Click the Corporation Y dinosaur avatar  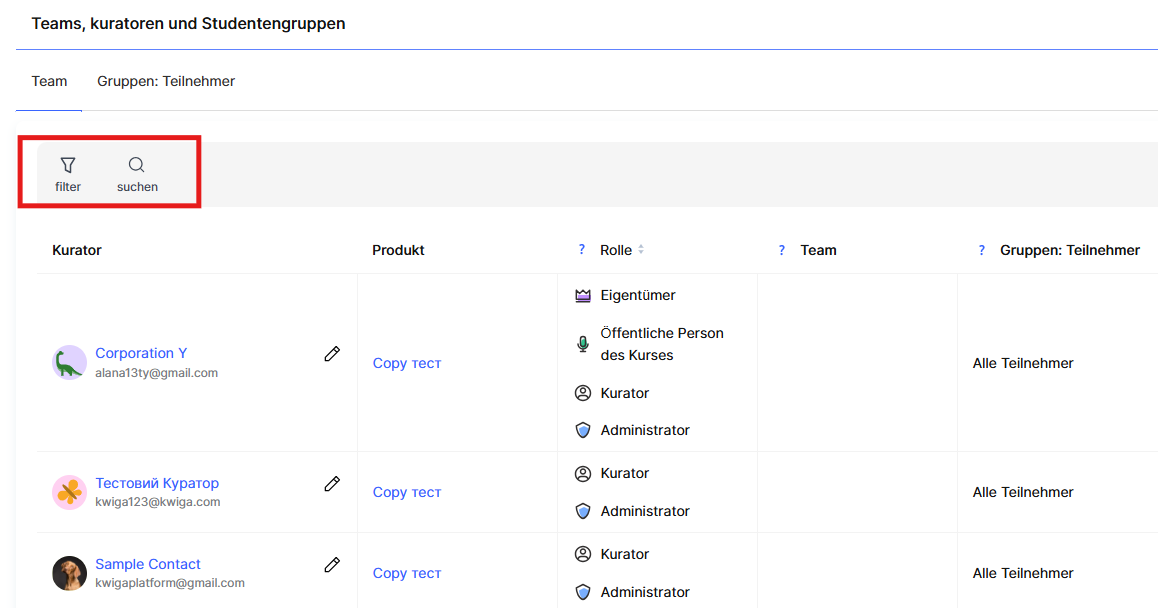point(69,363)
